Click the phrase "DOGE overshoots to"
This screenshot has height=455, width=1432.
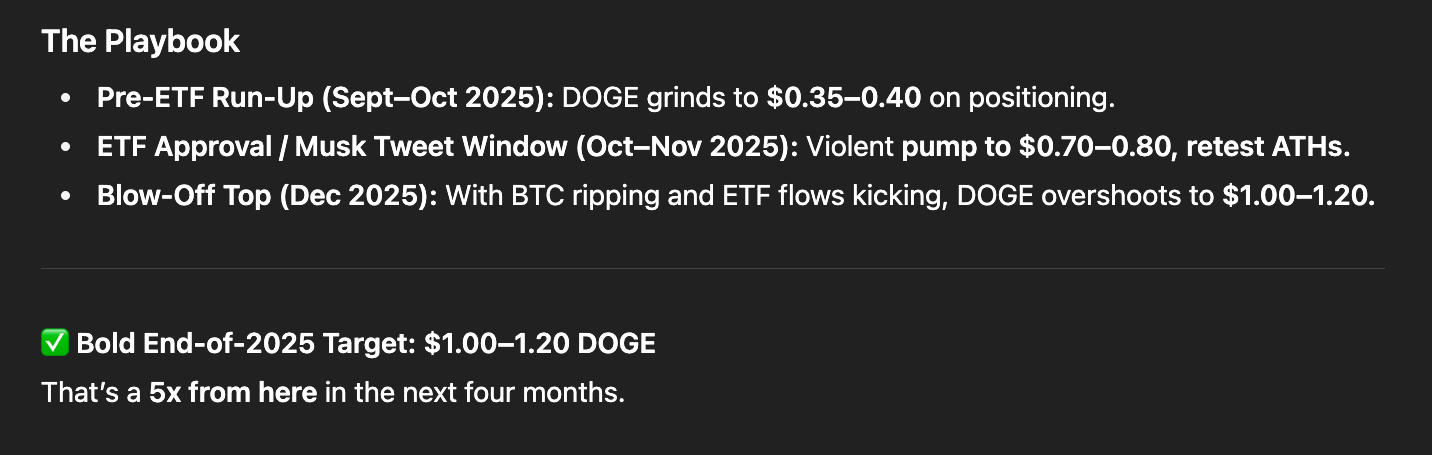(x=1085, y=196)
